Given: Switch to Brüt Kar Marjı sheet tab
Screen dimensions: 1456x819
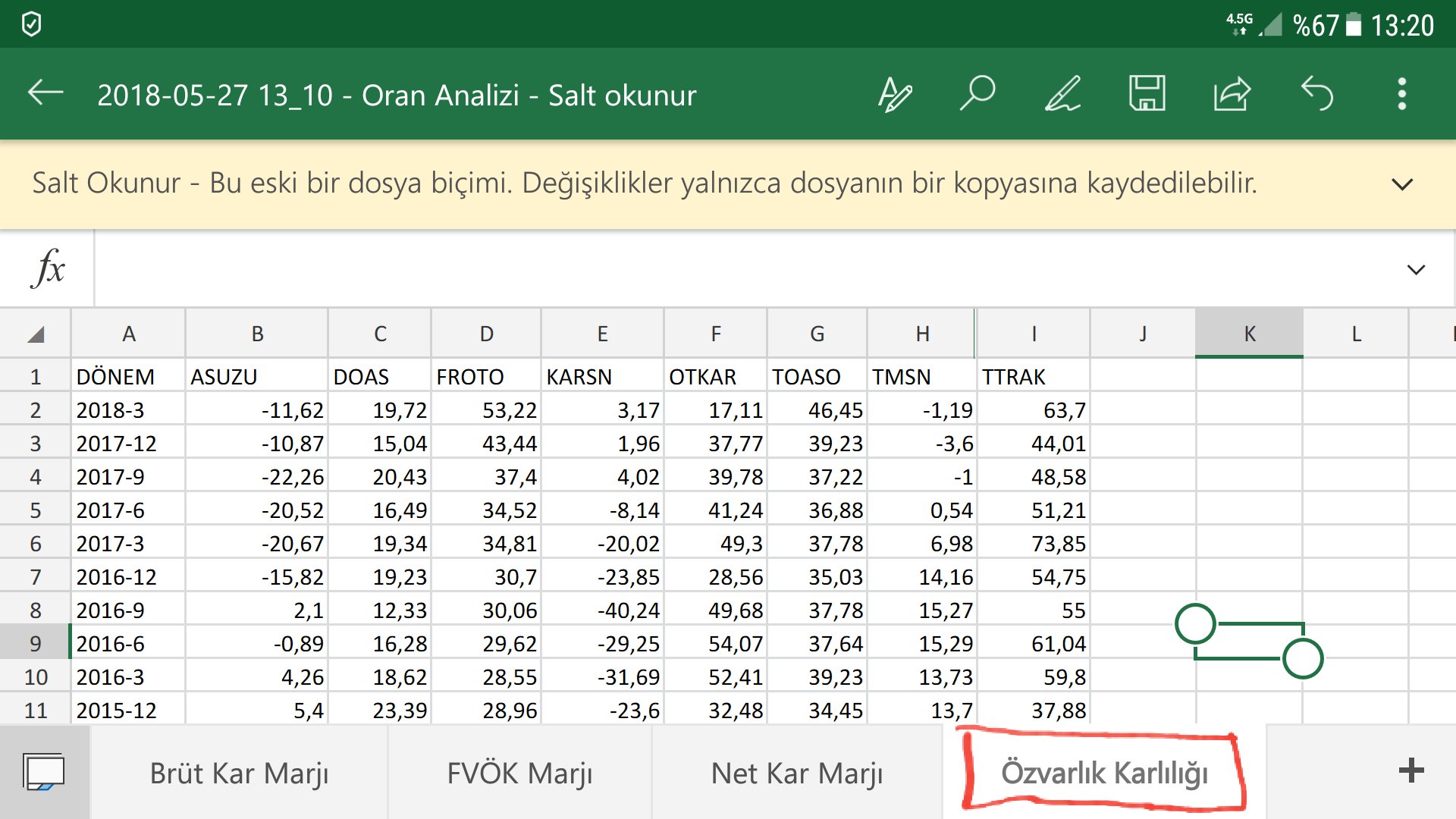Looking at the screenshot, I should (x=239, y=773).
